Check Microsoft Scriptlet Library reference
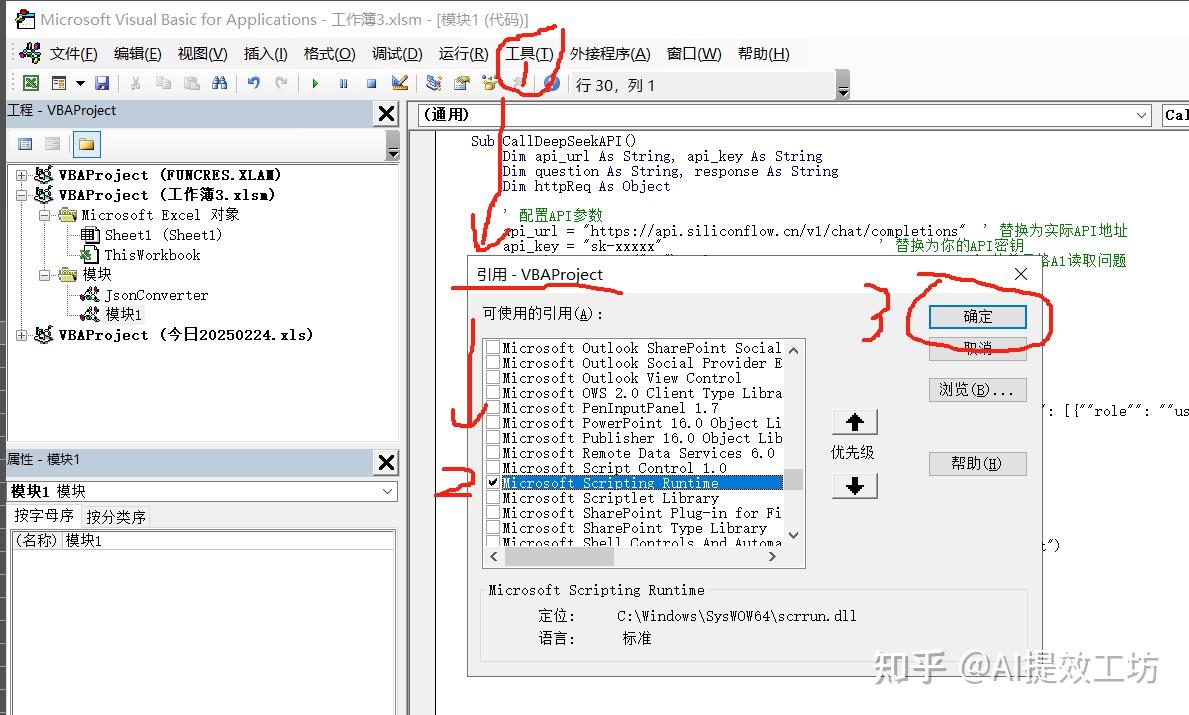This screenshot has height=715, width=1189. point(493,497)
